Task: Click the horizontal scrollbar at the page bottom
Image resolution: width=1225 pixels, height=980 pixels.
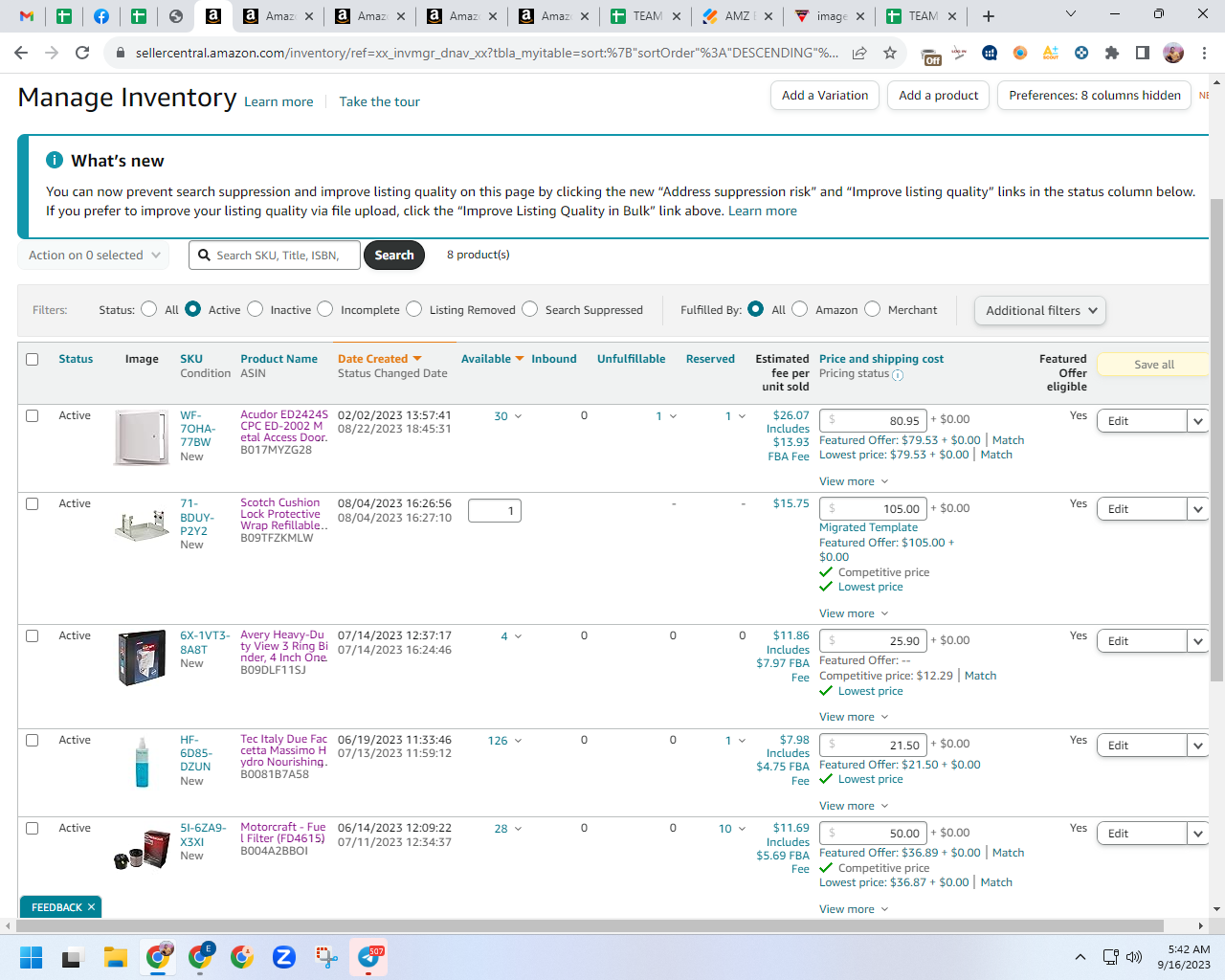Action: (590, 925)
